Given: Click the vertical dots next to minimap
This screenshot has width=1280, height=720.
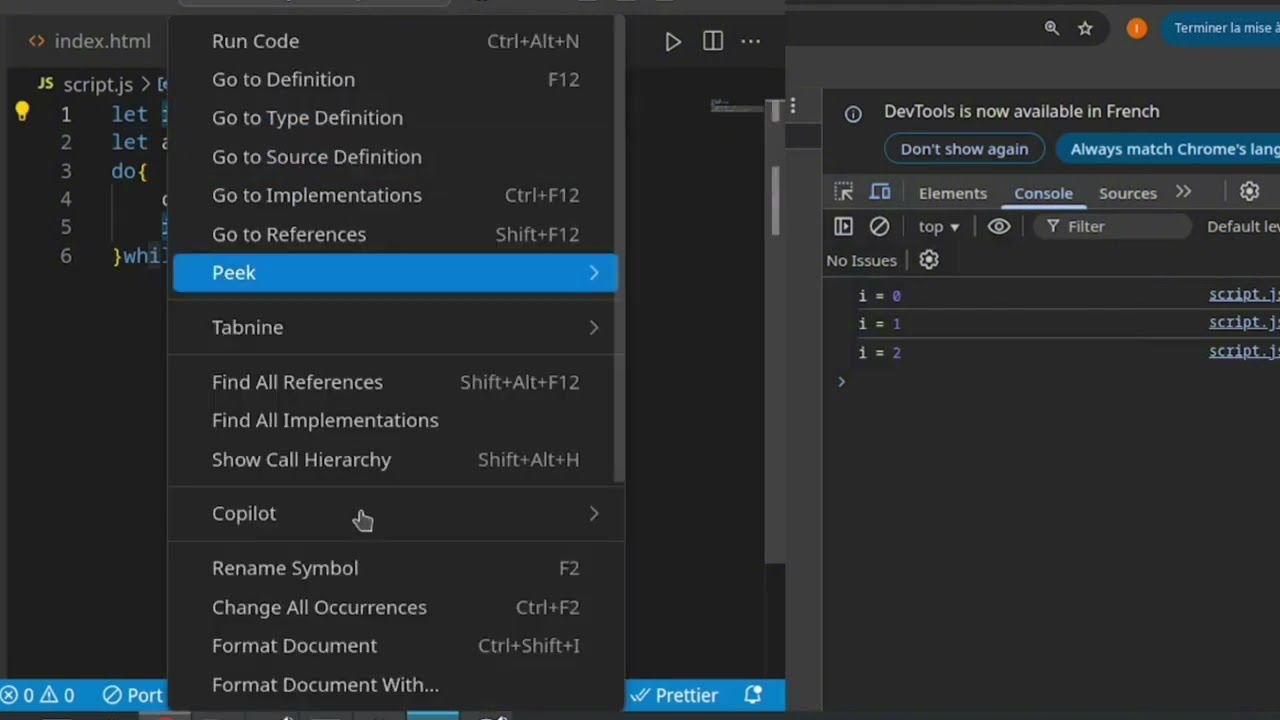Looking at the screenshot, I should [793, 105].
